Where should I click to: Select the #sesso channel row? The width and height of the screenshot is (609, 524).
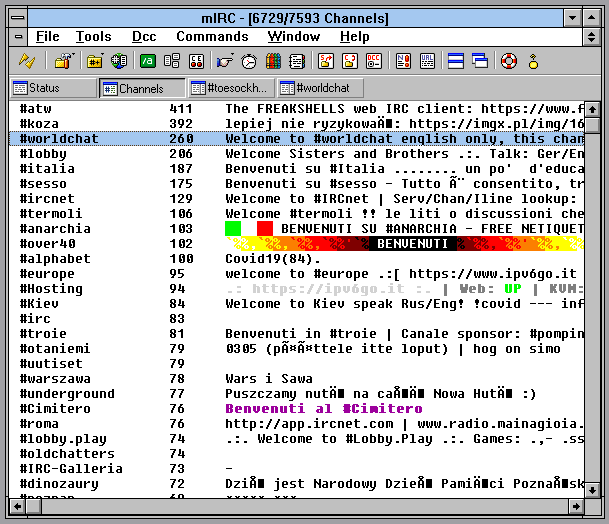pyautogui.click(x=297, y=184)
